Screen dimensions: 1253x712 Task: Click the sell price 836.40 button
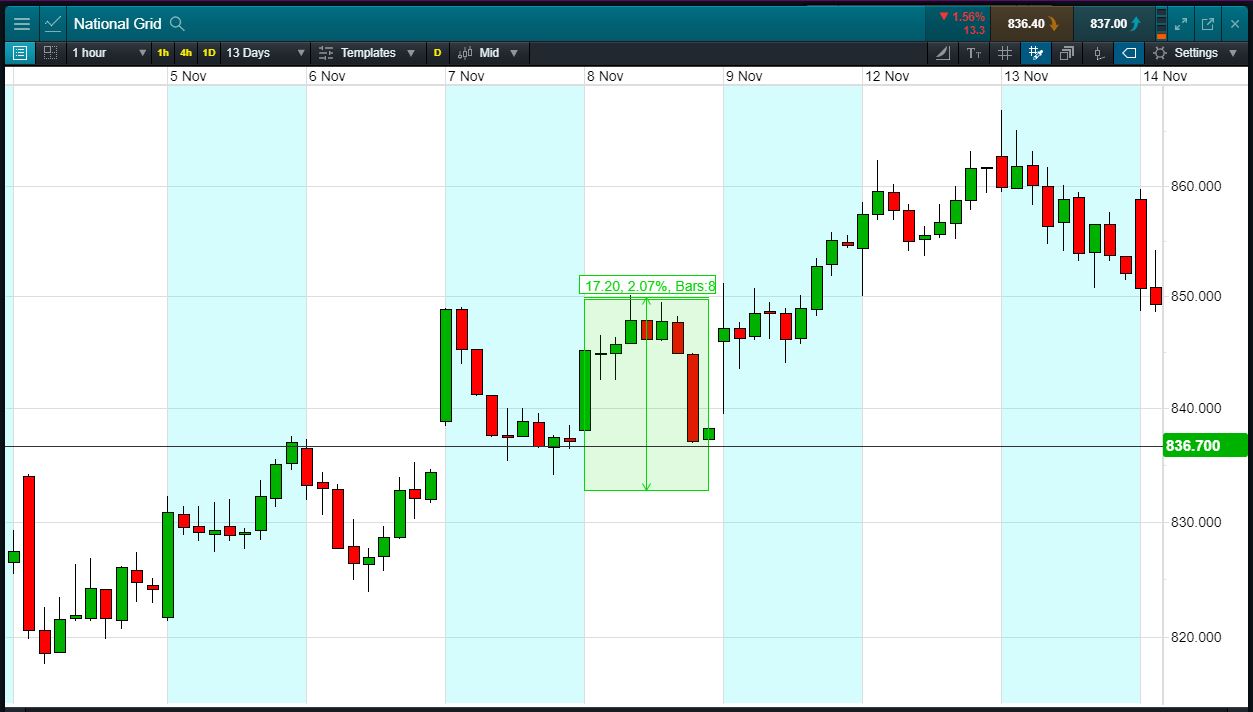click(1032, 23)
